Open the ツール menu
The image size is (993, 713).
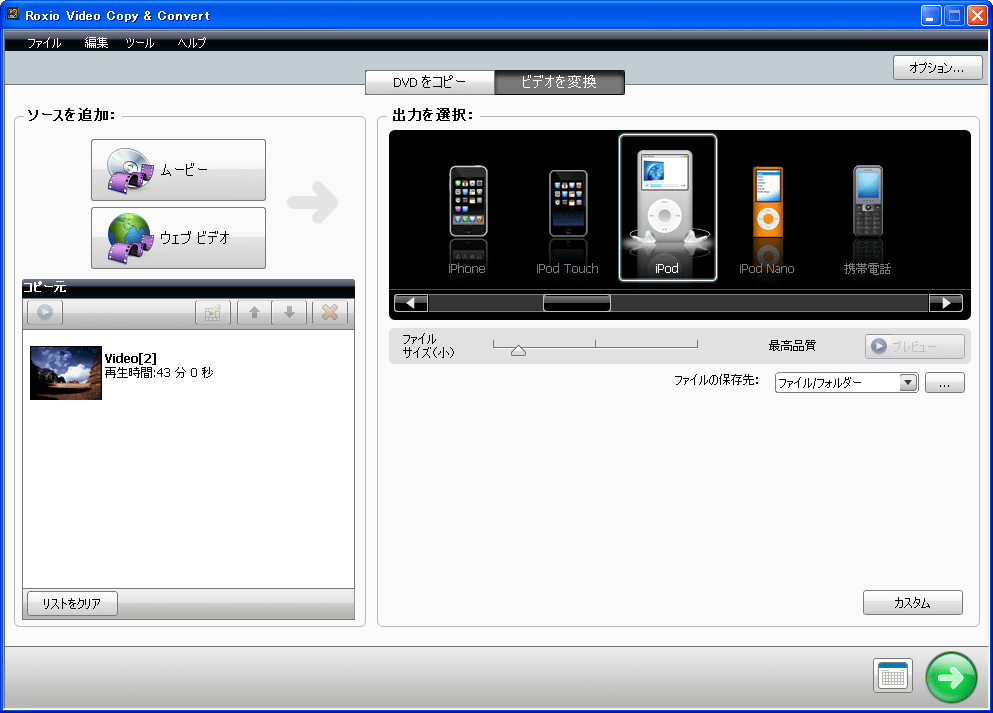tap(140, 43)
